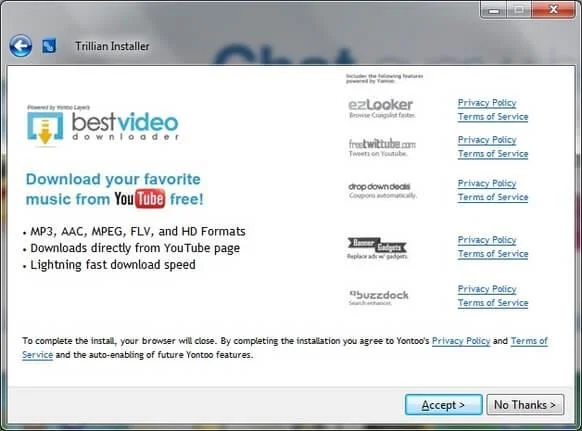The image size is (582, 431).
Task: Open ezLooker Privacy Policy link
Action: (487, 103)
